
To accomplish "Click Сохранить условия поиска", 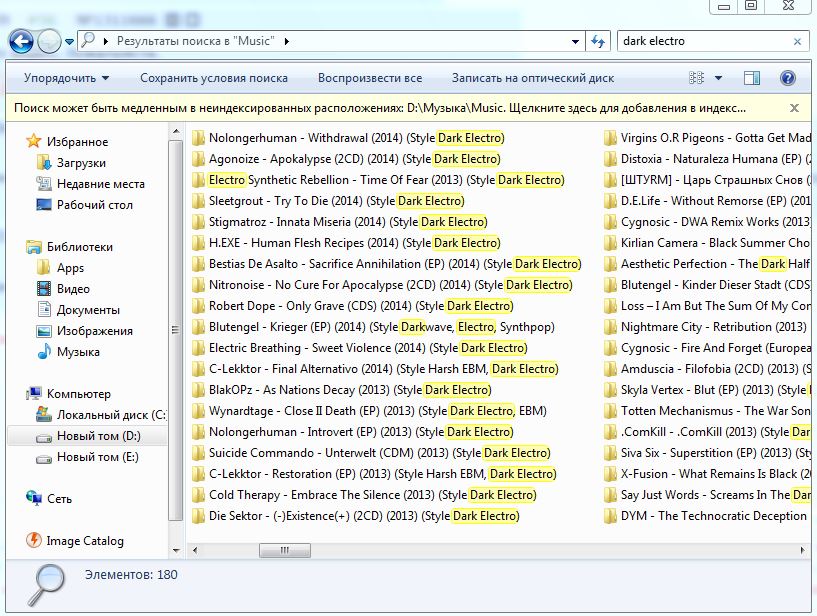I will point(214,78).
